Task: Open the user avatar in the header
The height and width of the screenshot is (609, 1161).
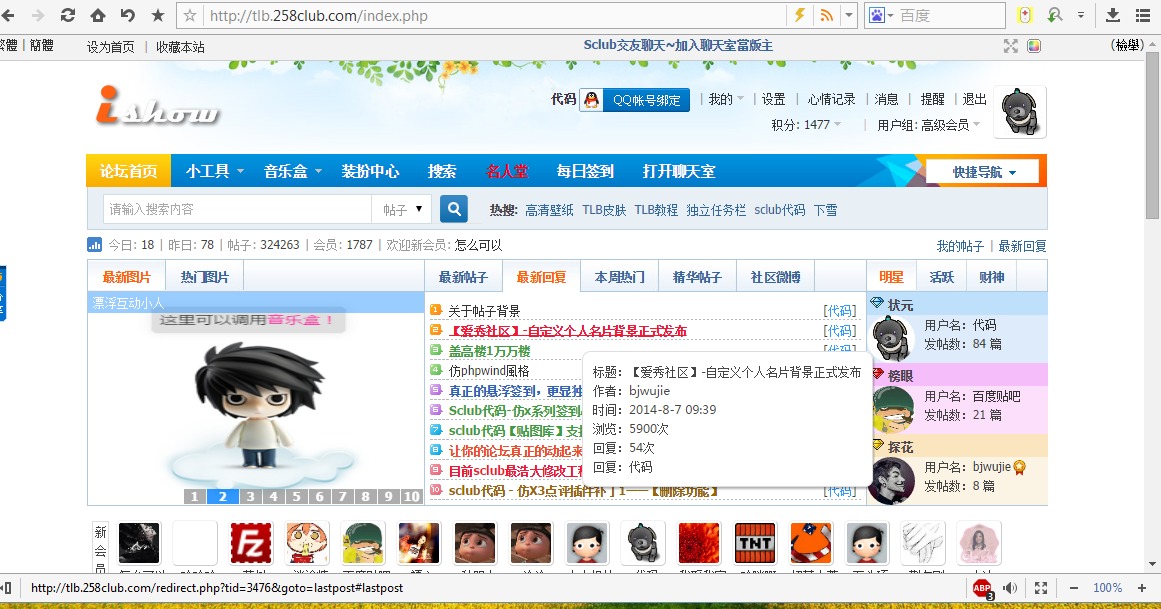Action: click(x=1020, y=112)
